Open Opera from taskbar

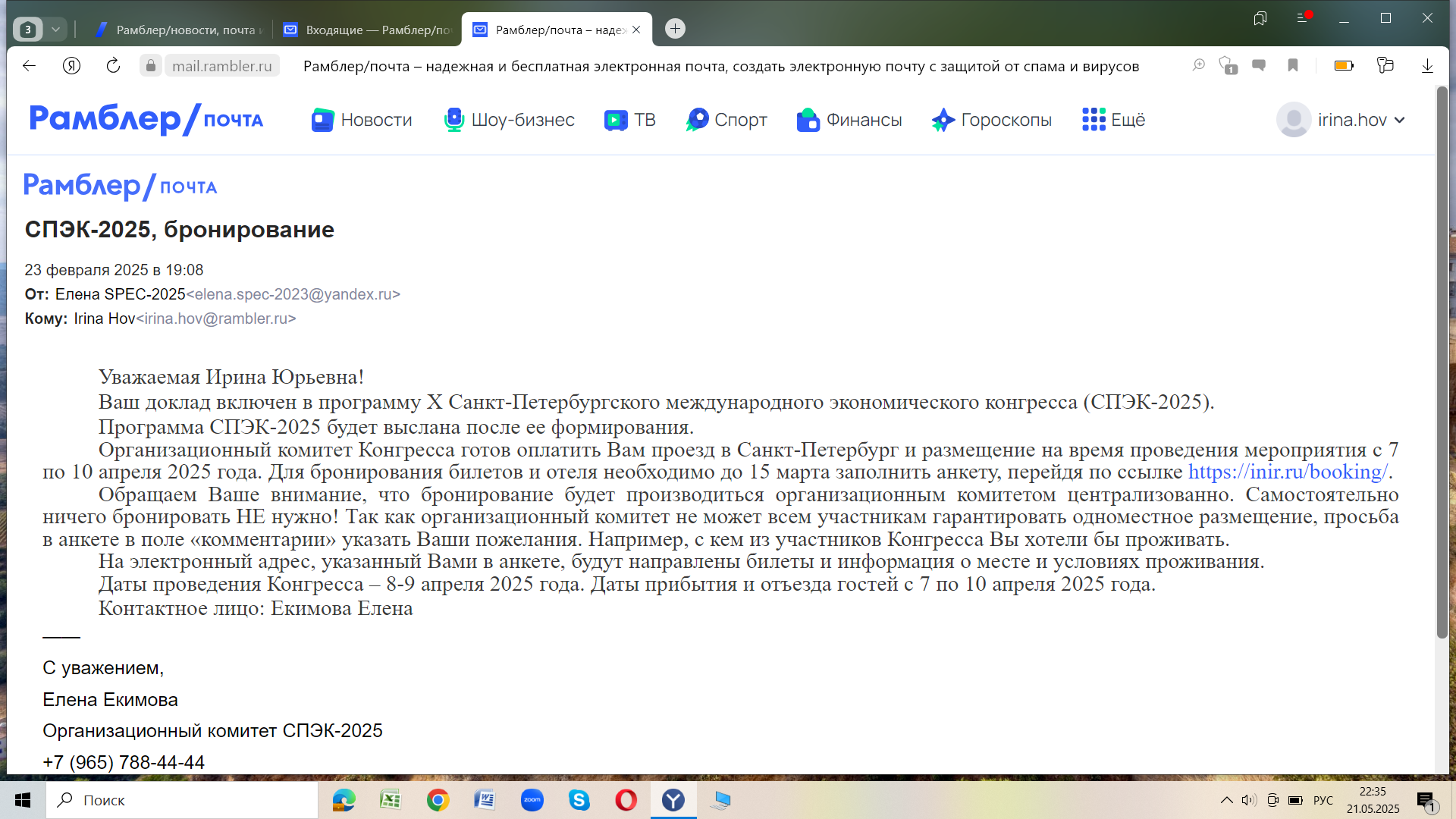point(626,800)
